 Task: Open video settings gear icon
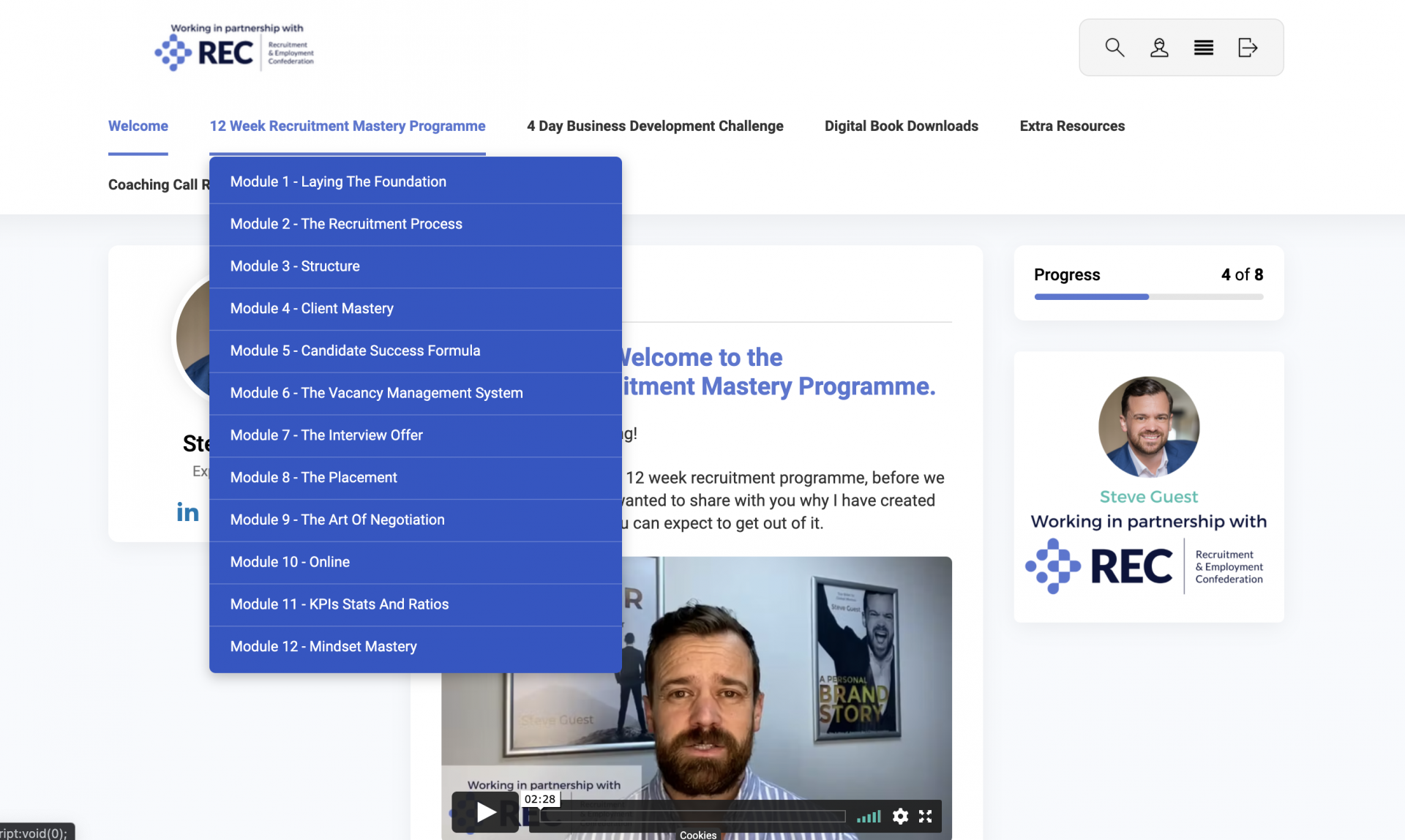tap(900, 816)
